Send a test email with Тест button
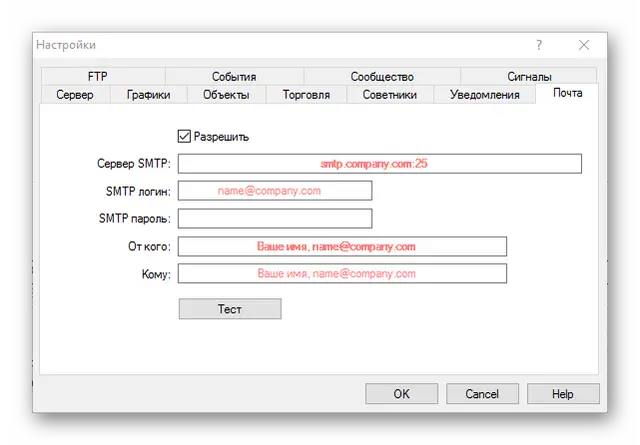640x445 pixels. 230,309
